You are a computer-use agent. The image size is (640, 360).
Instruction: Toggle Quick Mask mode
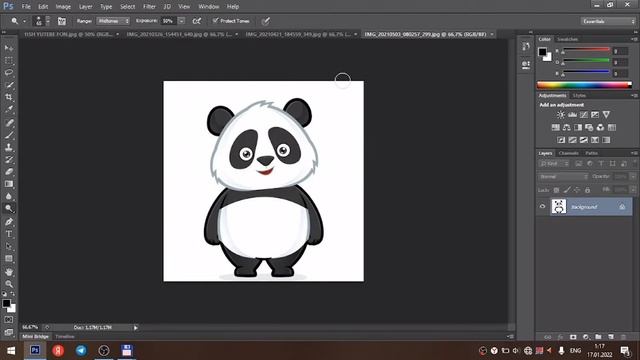[9, 320]
